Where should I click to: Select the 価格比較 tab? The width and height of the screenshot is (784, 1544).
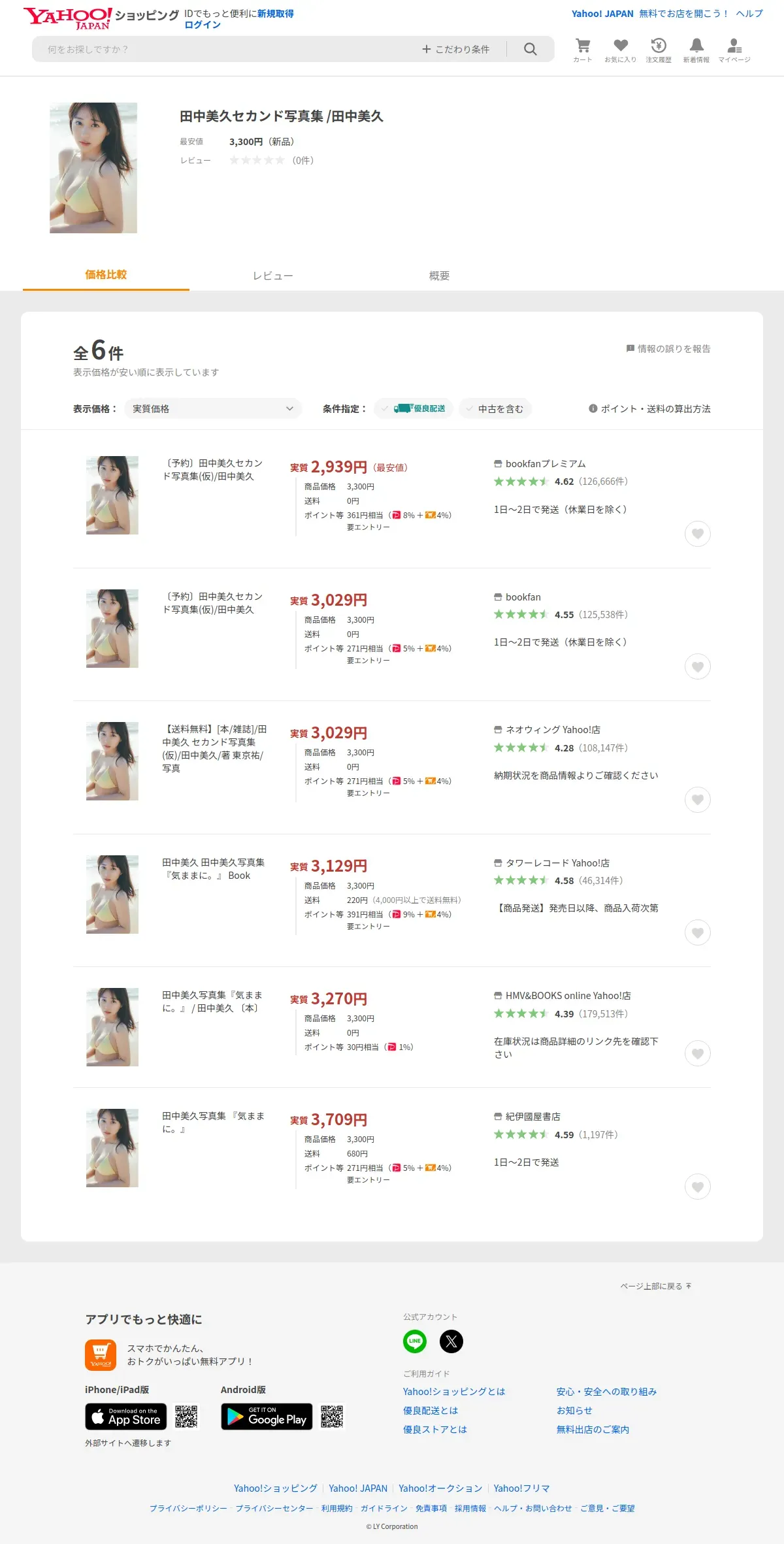pos(106,274)
